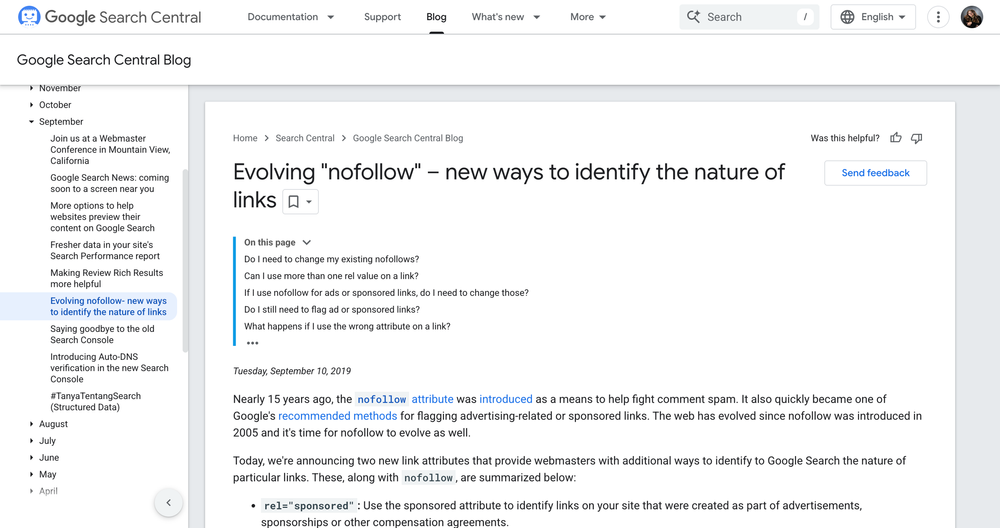Screen dimensions: 1000x528
Task: Open the three-dot options menu
Action: (x=938, y=17)
